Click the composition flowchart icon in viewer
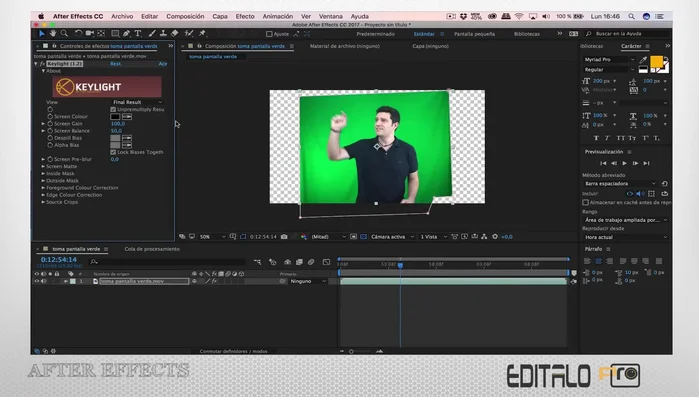The height and width of the screenshot is (397, 699). 484,237
